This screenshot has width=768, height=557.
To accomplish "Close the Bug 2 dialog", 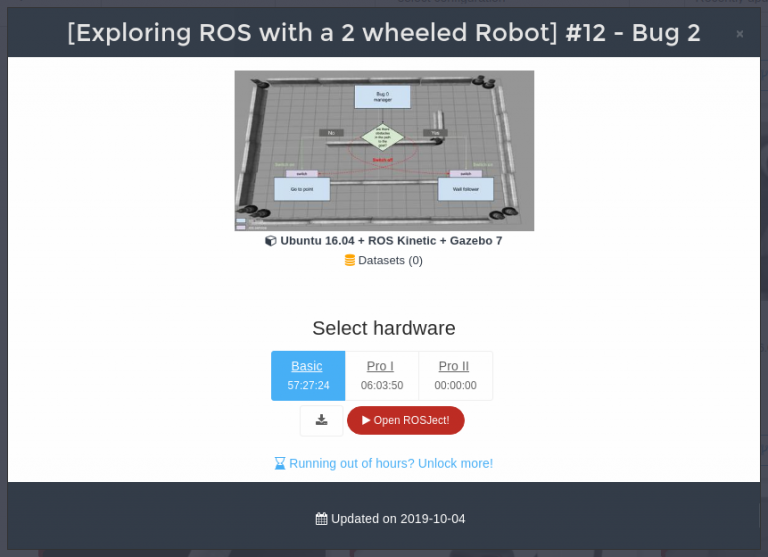I will tap(740, 34).
